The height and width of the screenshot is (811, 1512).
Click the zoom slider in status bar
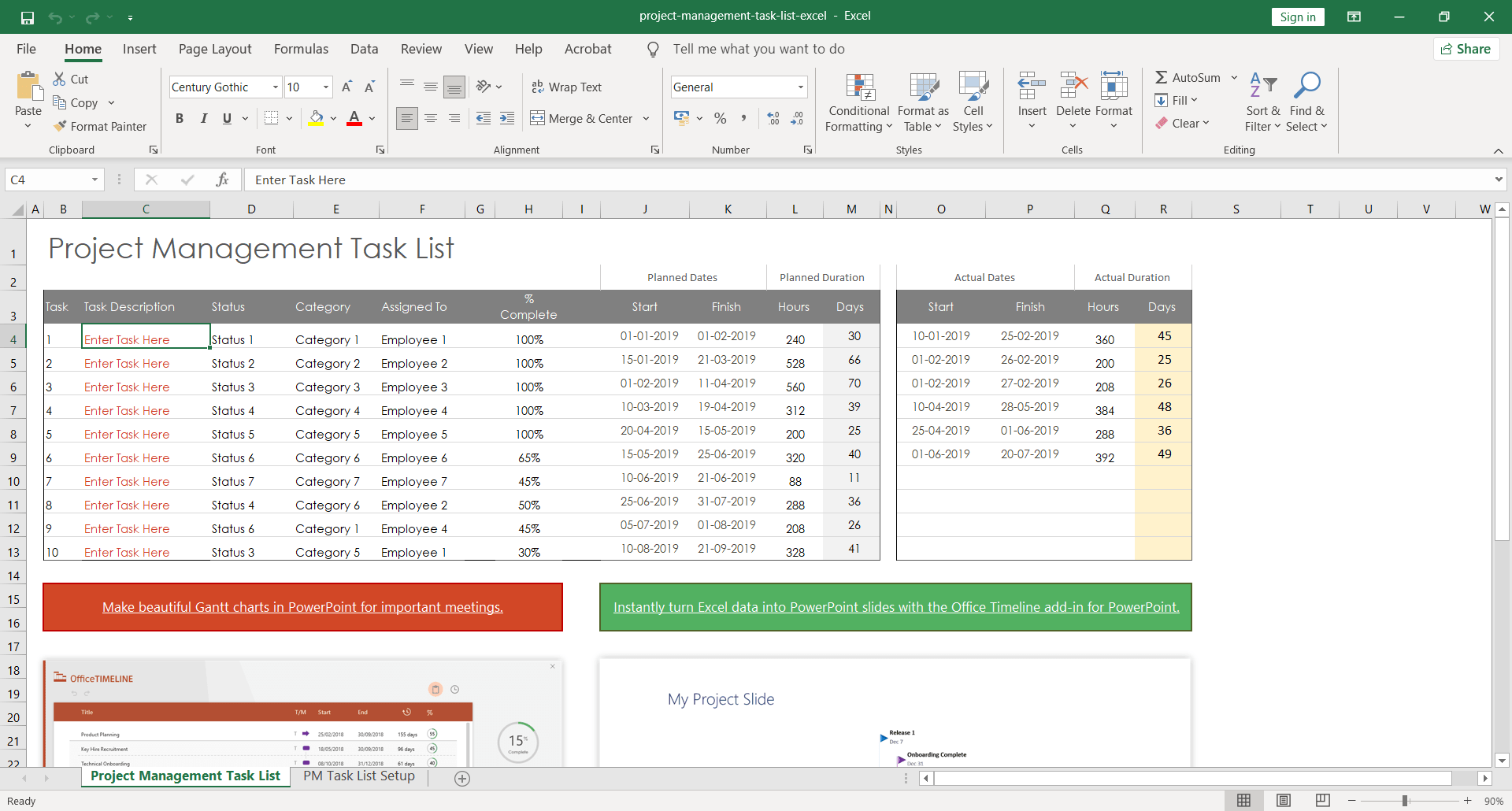[x=1405, y=801]
